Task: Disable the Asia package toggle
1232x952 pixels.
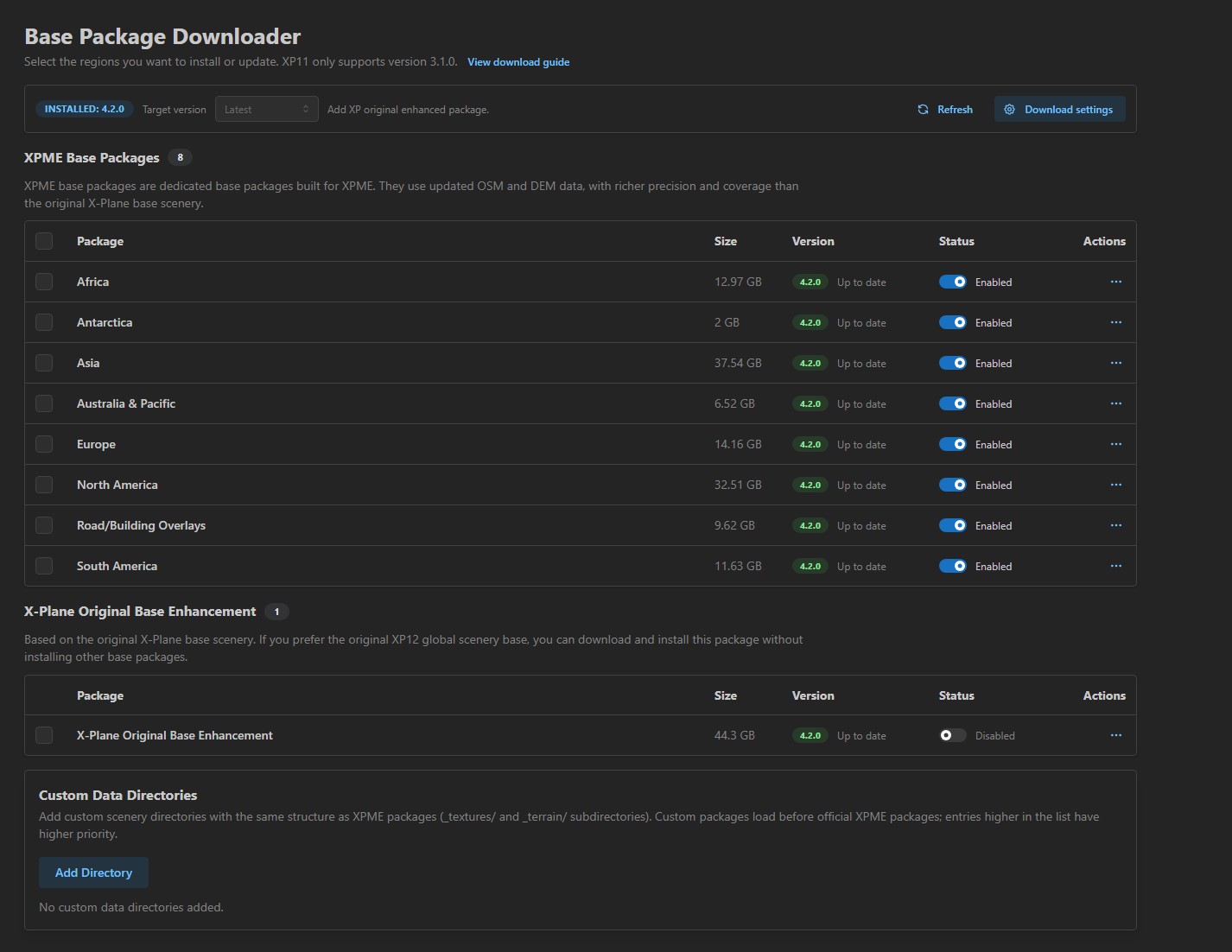Action: (953, 363)
